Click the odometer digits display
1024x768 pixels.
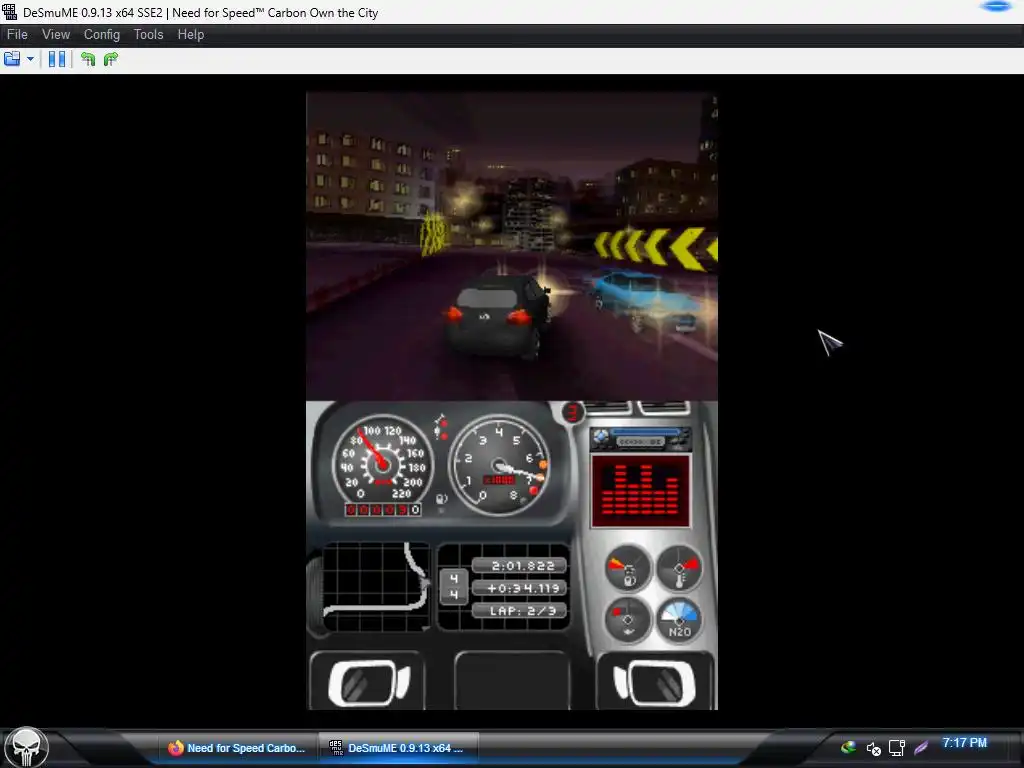383,509
